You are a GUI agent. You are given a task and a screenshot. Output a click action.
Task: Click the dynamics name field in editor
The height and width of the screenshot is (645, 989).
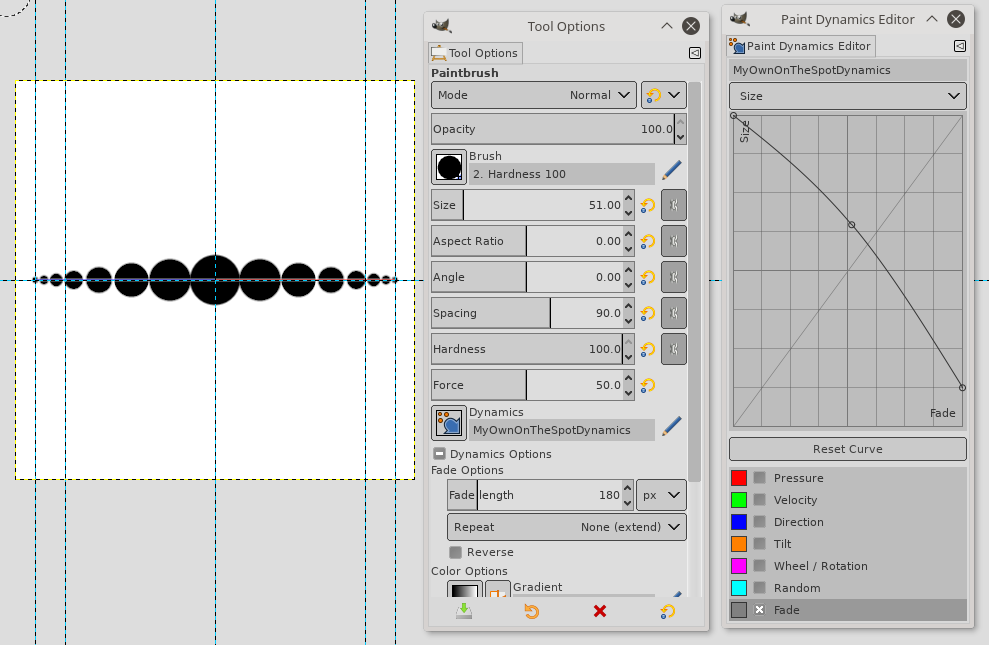[x=848, y=70]
